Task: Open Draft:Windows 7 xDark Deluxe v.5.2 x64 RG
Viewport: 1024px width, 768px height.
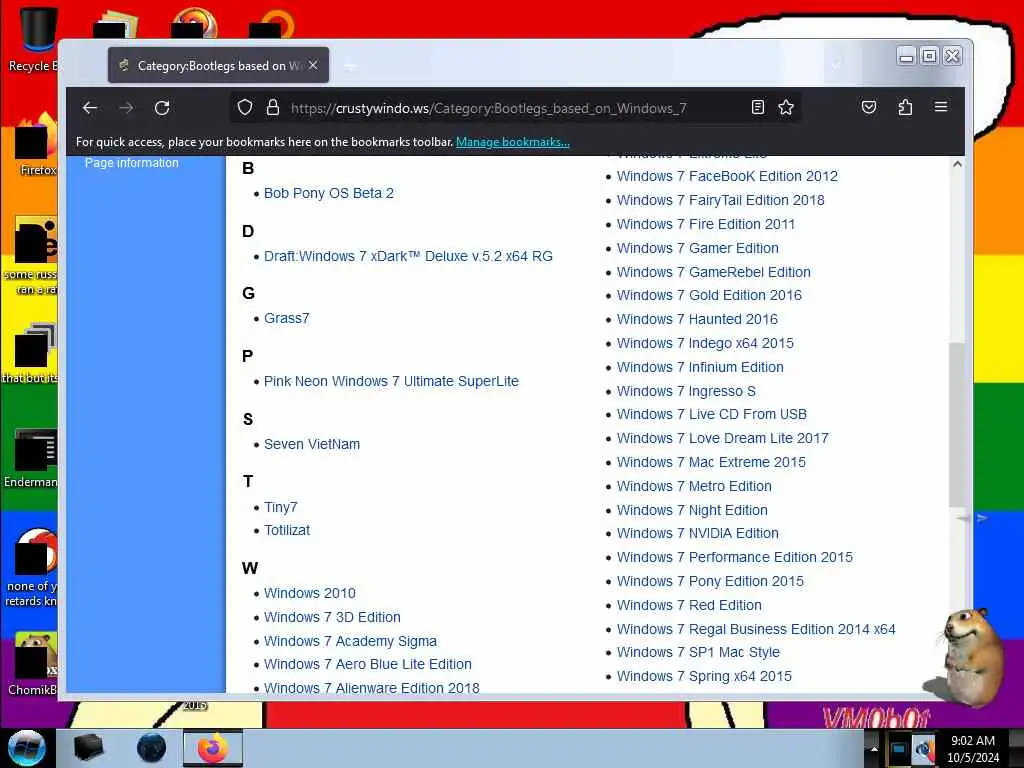Action: 408,256
